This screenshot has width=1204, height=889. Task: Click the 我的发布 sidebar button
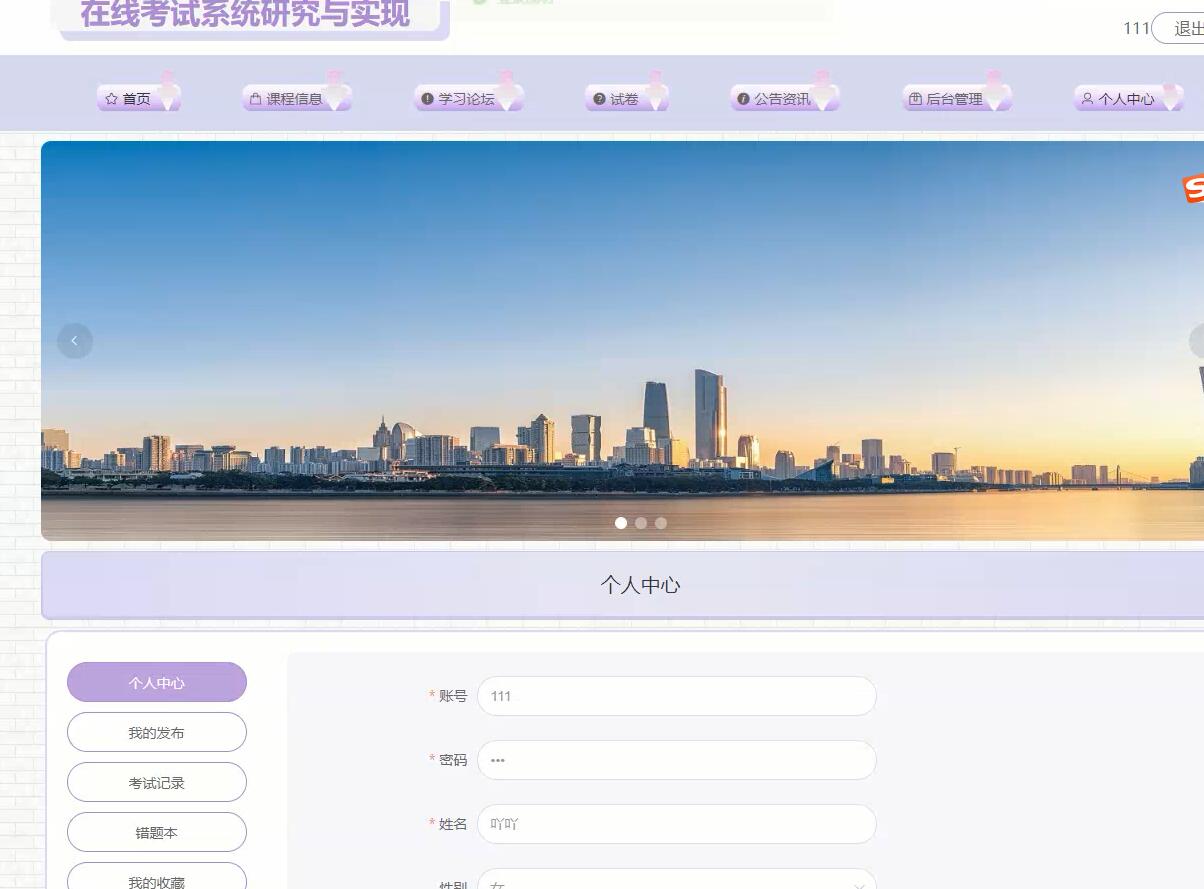157,732
